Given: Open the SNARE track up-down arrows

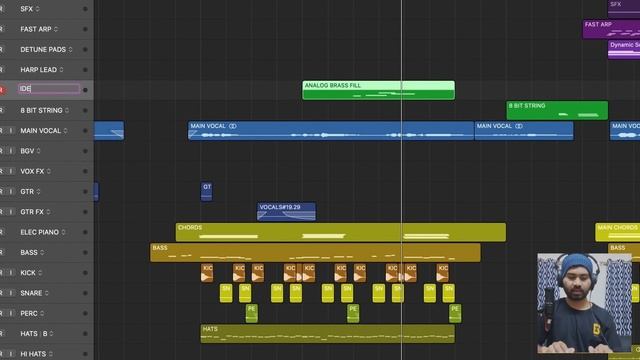Looking at the screenshot, I should [x=47, y=293].
